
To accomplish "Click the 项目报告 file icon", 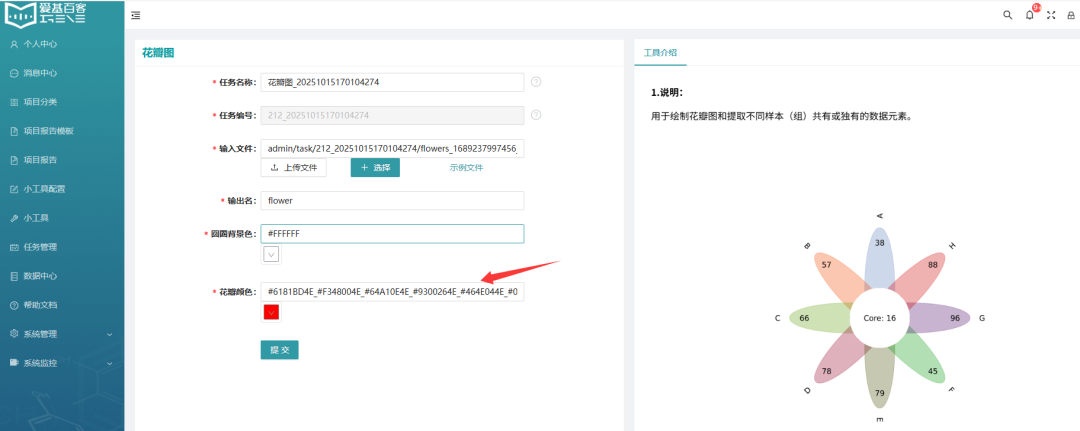I will (x=14, y=160).
